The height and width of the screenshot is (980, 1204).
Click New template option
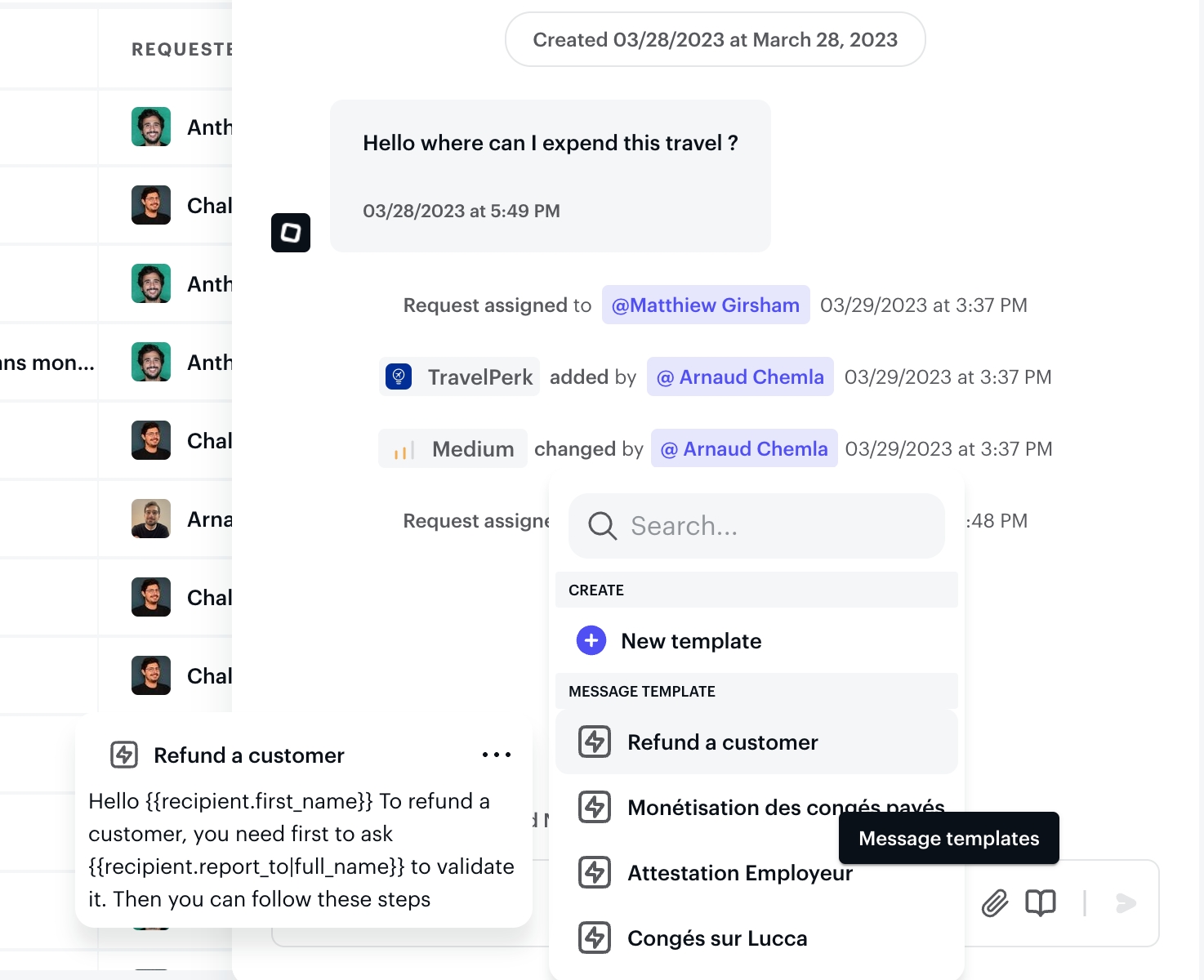(691, 641)
